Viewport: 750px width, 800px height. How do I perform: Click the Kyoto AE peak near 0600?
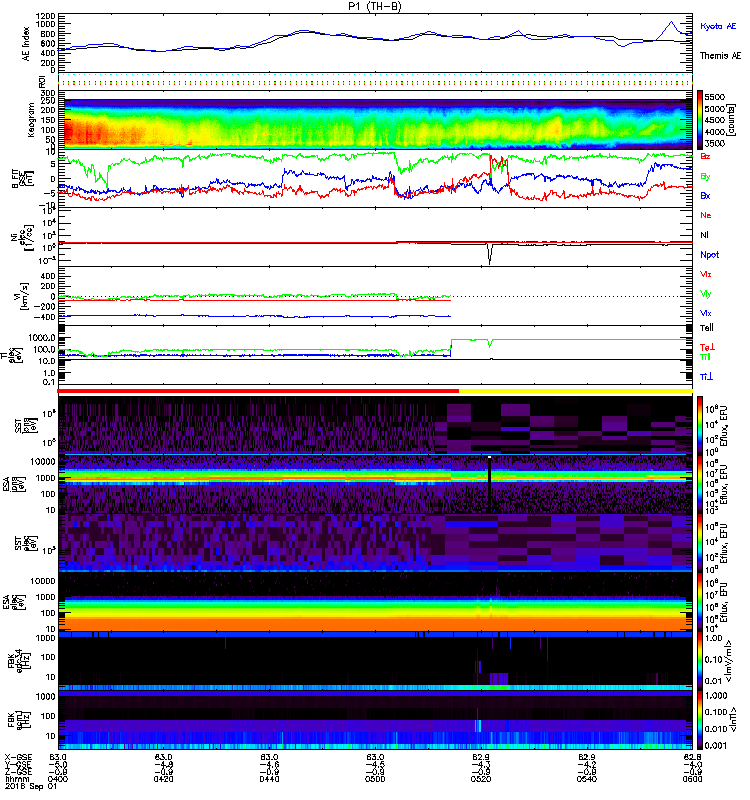tap(671, 22)
